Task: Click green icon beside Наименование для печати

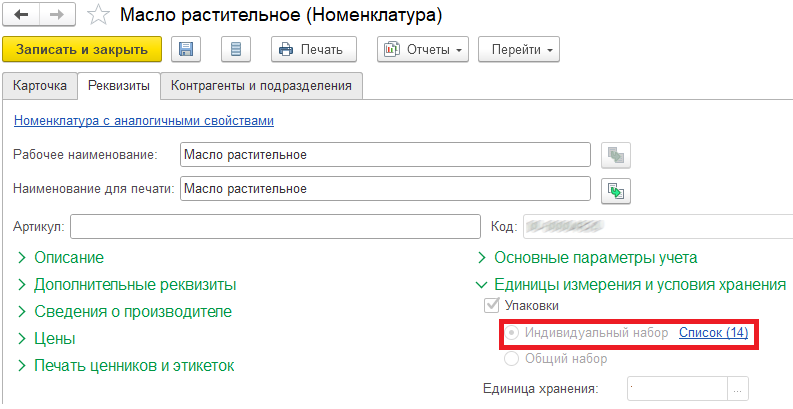Action: click(616, 188)
